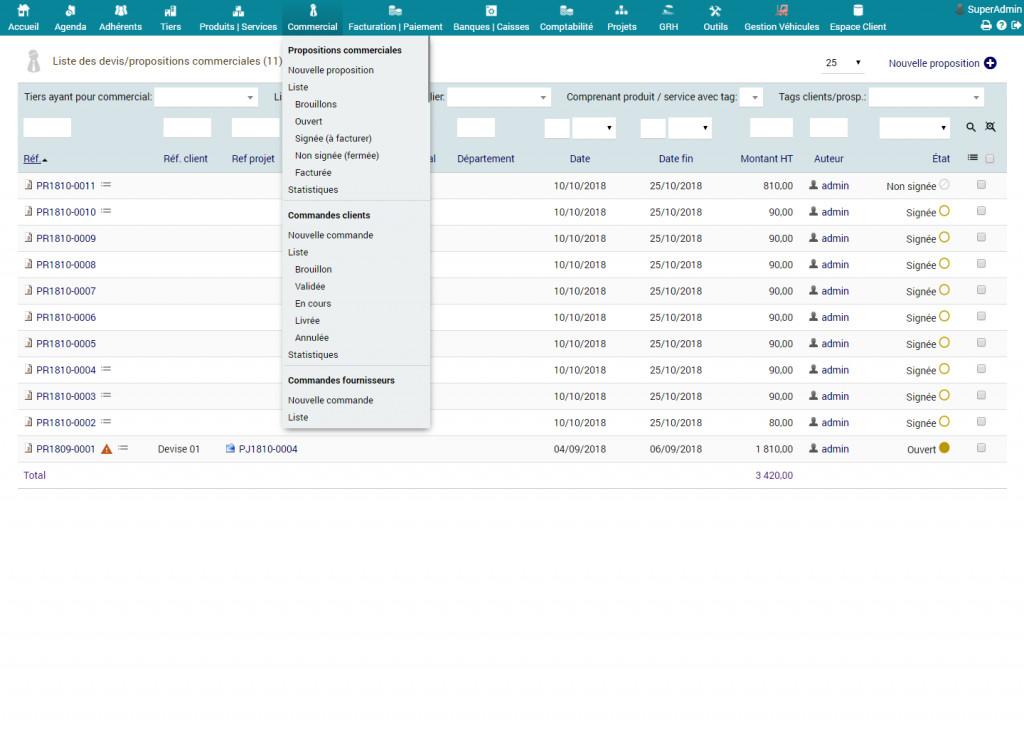Click the print icon under SuperAdmin

pyautogui.click(x=985, y=25)
